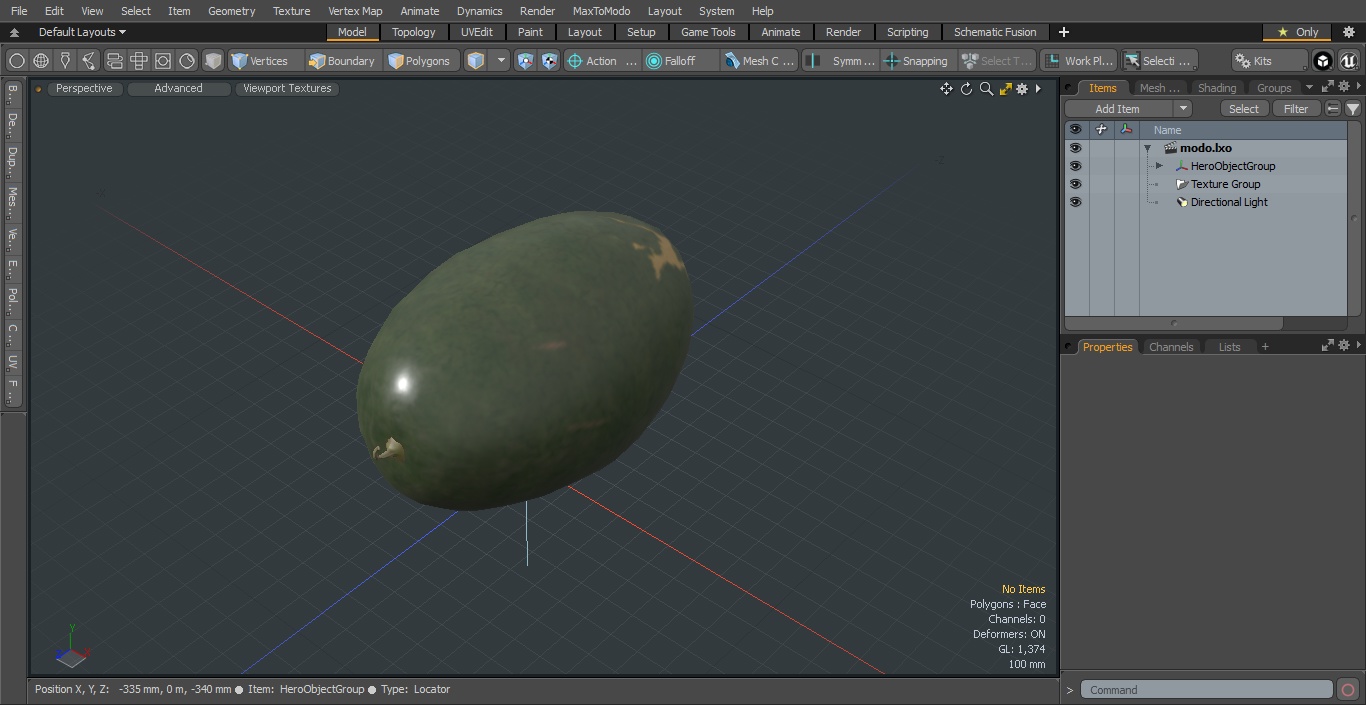This screenshot has width=1366, height=705.
Task: Select the Texture Group item
Action: click(x=1225, y=184)
